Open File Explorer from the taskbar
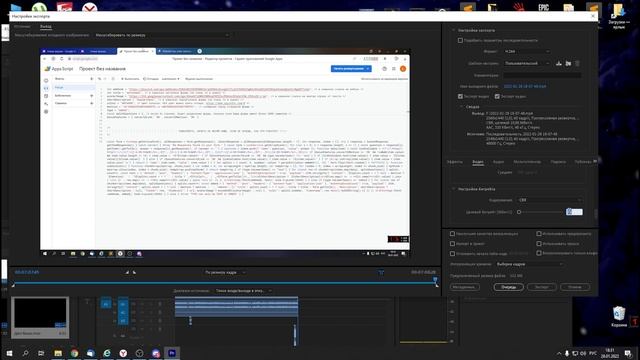The width and height of the screenshot is (640, 360). point(58,353)
